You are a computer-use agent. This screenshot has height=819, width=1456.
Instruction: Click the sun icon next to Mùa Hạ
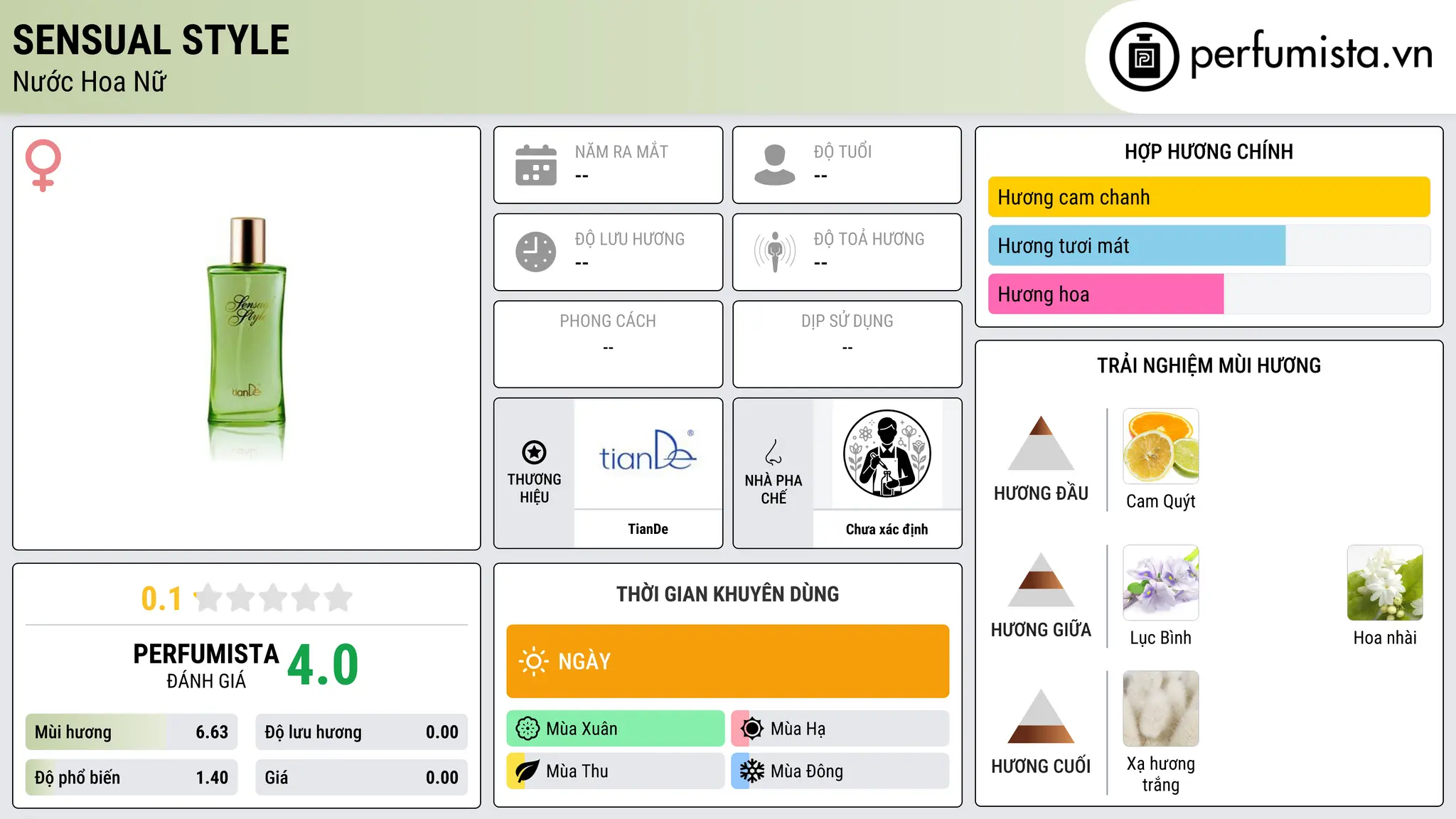pyautogui.click(x=751, y=729)
